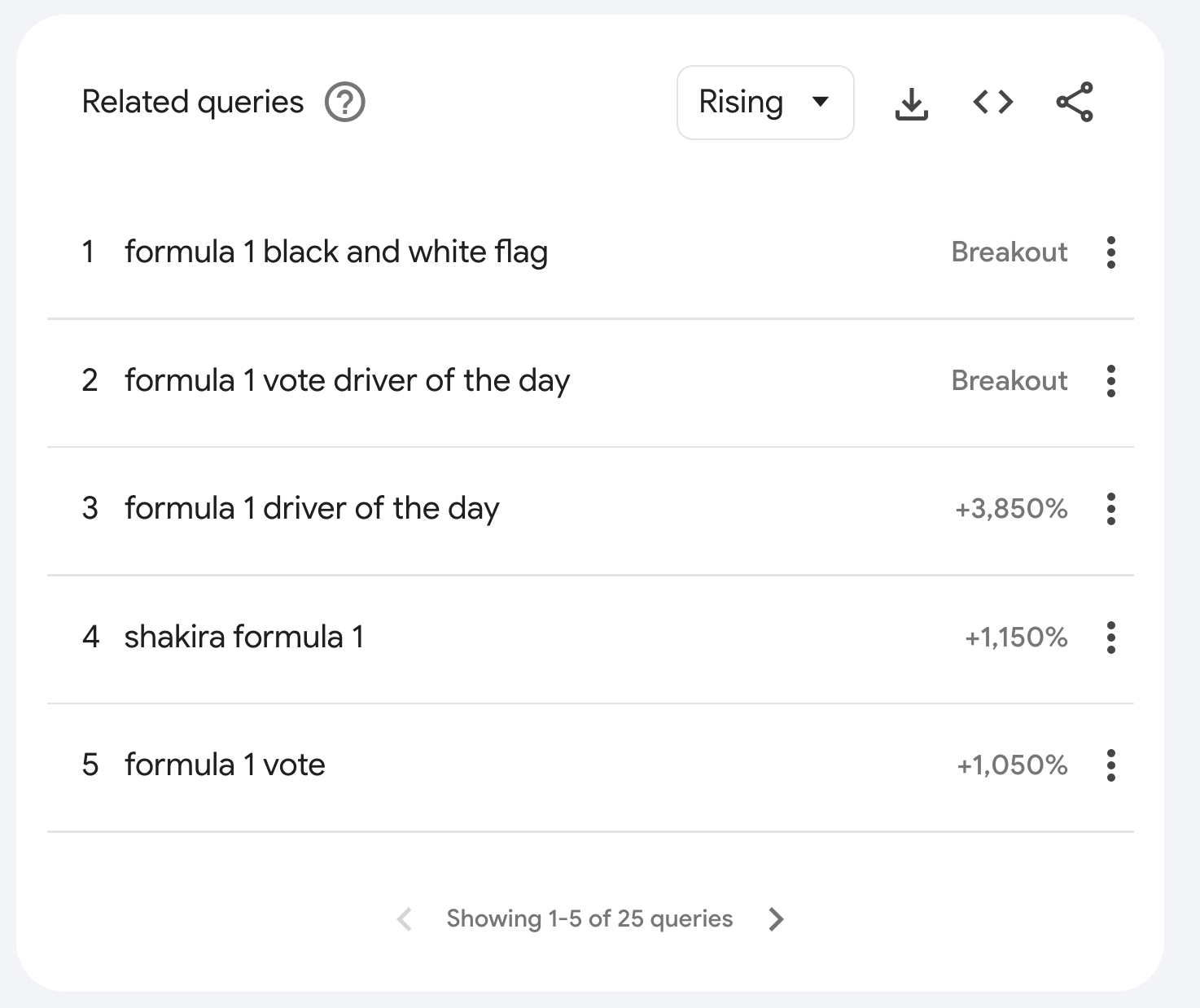1200x1008 pixels.
Task: Download related queries as CSV
Action: pyautogui.click(x=911, y=103)
